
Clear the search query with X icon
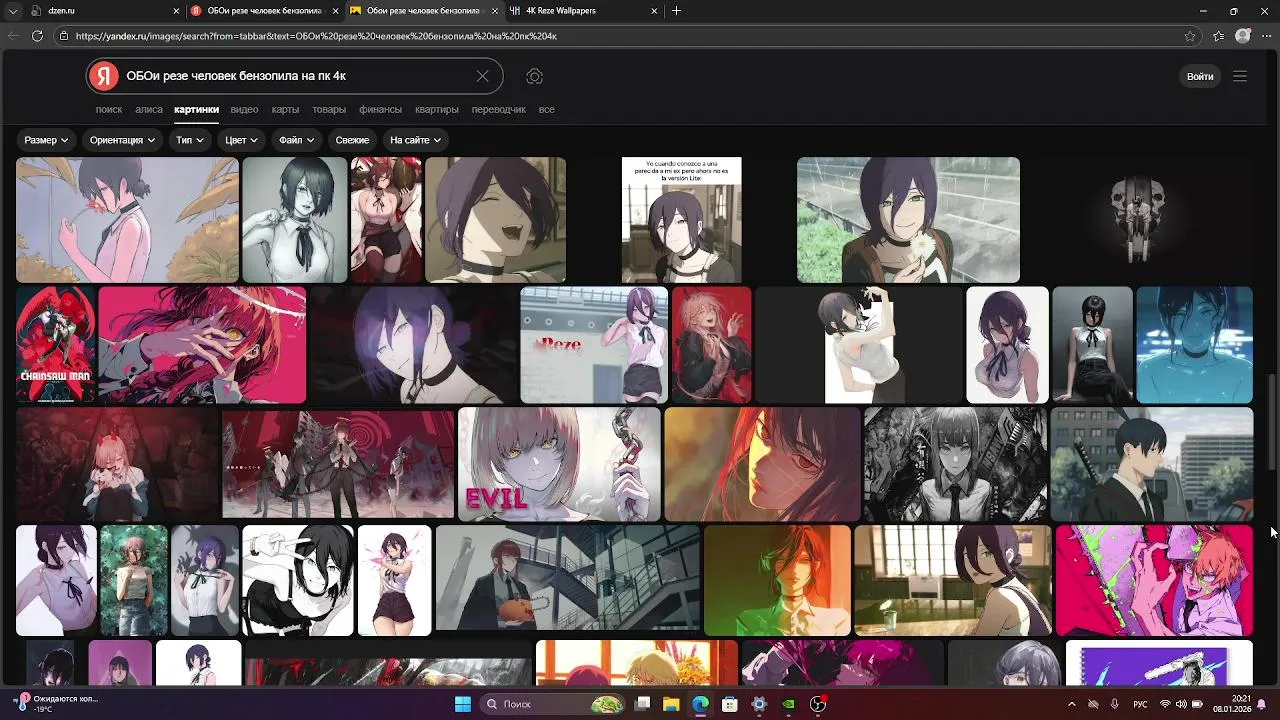pyautogui.click(x=483, y=76)
